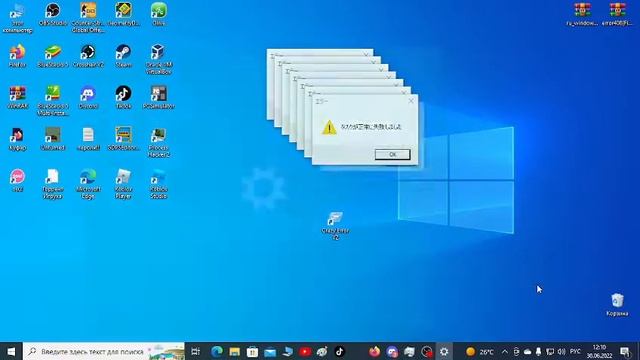The image size is (640, 360).
Task: Open Microsoft Store from the taskbar
Action: point(252,351)
